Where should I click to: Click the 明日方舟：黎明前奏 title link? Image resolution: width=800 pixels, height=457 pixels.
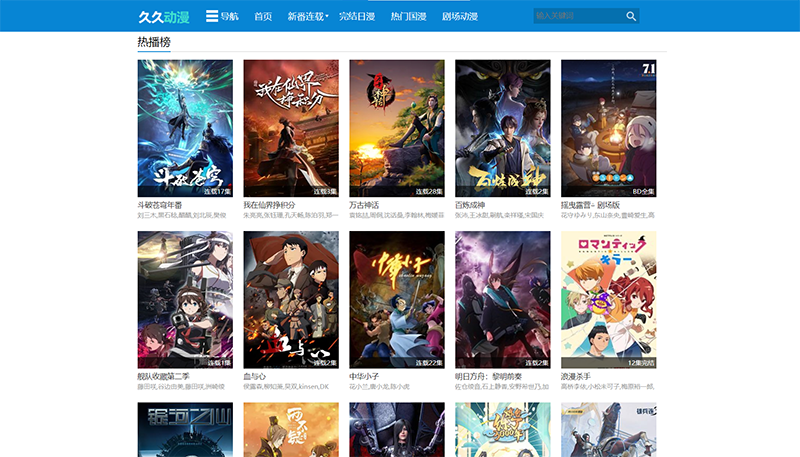[x=488, y=376]
